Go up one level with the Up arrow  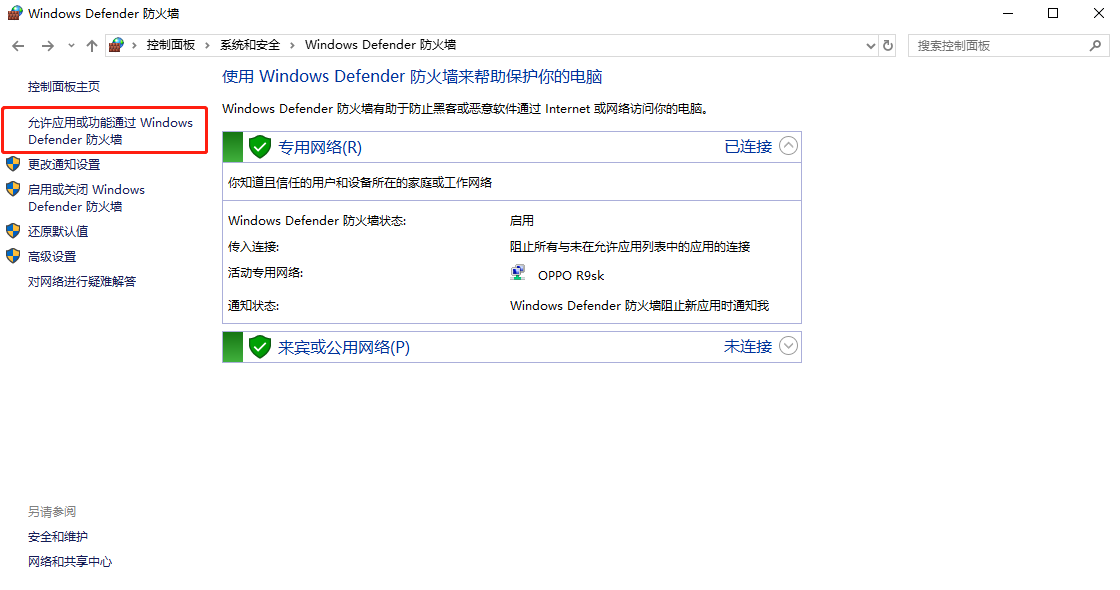[x=91, y=46]
